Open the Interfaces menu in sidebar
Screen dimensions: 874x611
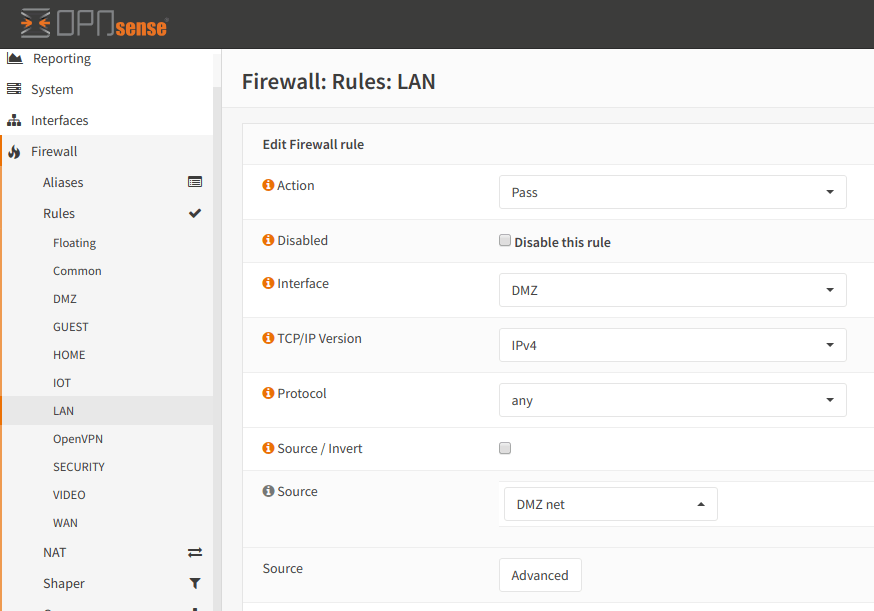tap(59, 120)
